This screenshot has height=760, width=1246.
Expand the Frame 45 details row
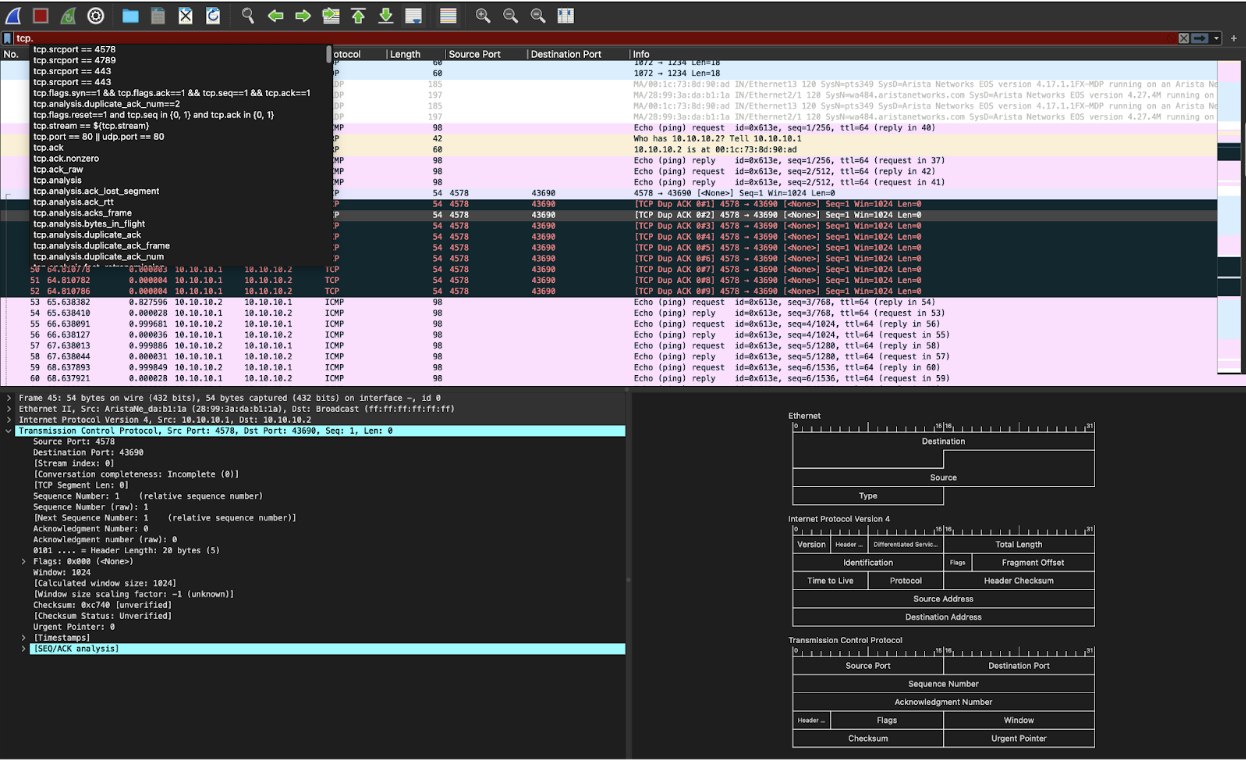coord(8,396)
